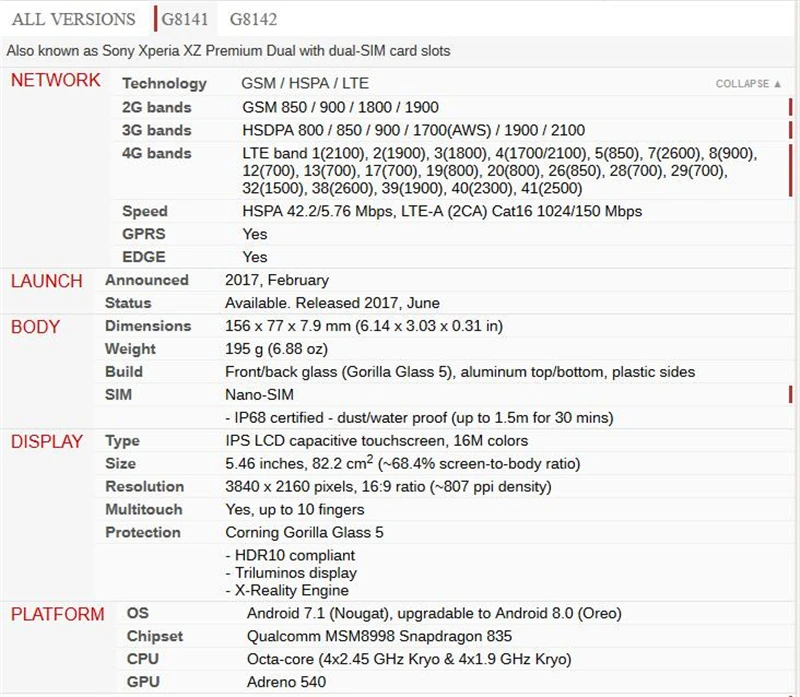Click the 195 g (6.88 oz) value
Image resolution: width=800 pixels, height=697 pixels.
pyautogui.click(x=276, y=349)
